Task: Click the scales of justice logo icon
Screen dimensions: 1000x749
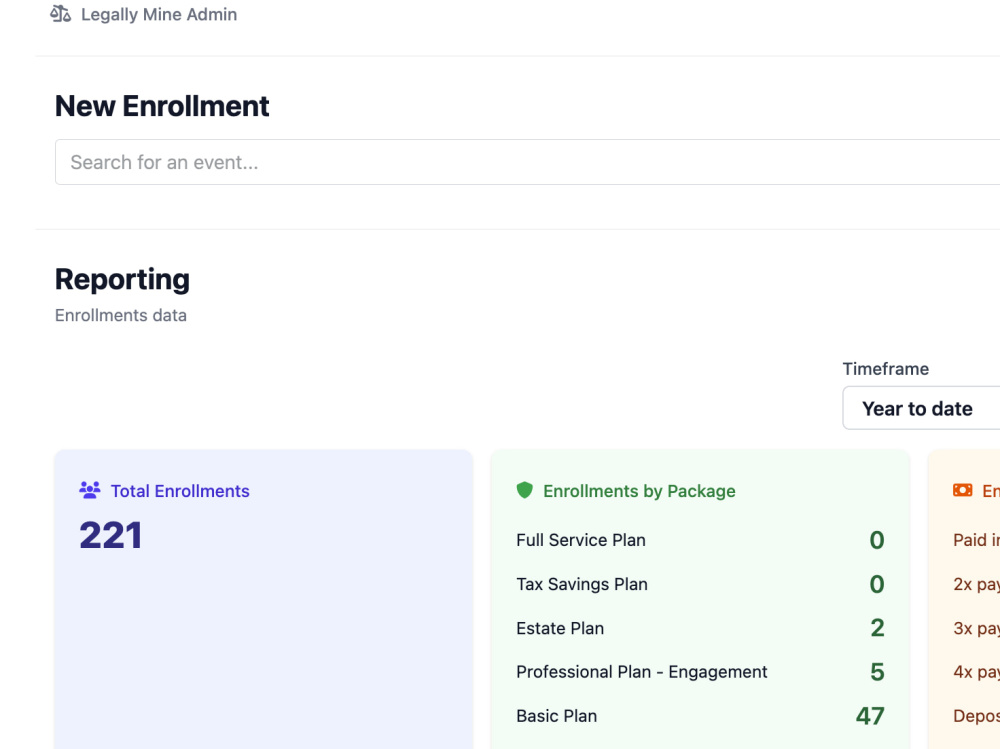Action: (61, 13)
